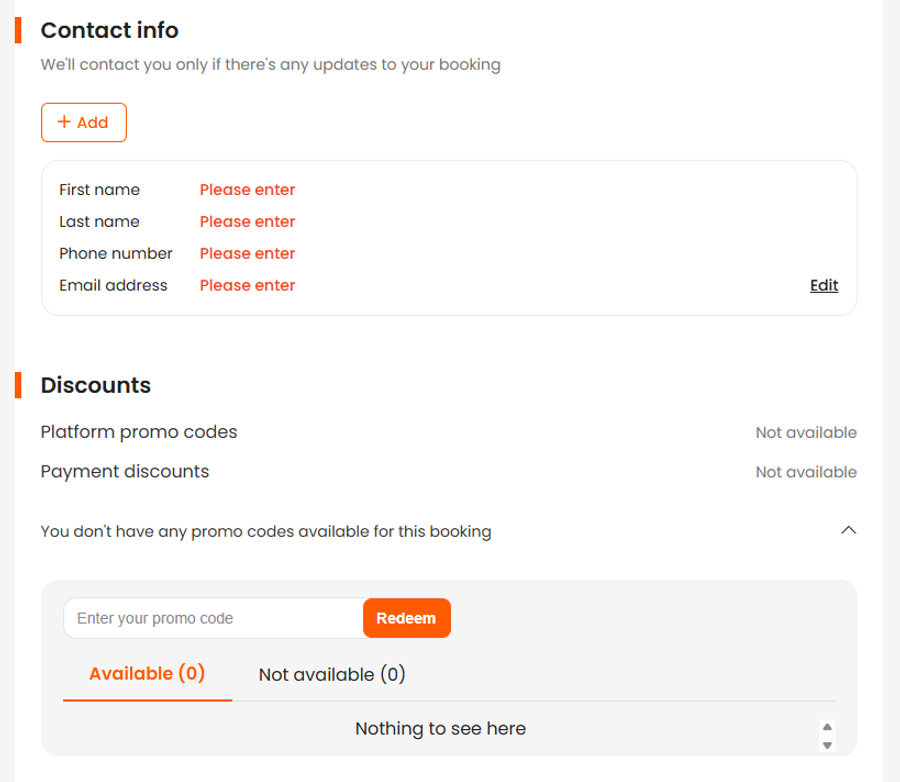Click Not available beside Platform promo codes
900x782 pixels.
point(806,433)
